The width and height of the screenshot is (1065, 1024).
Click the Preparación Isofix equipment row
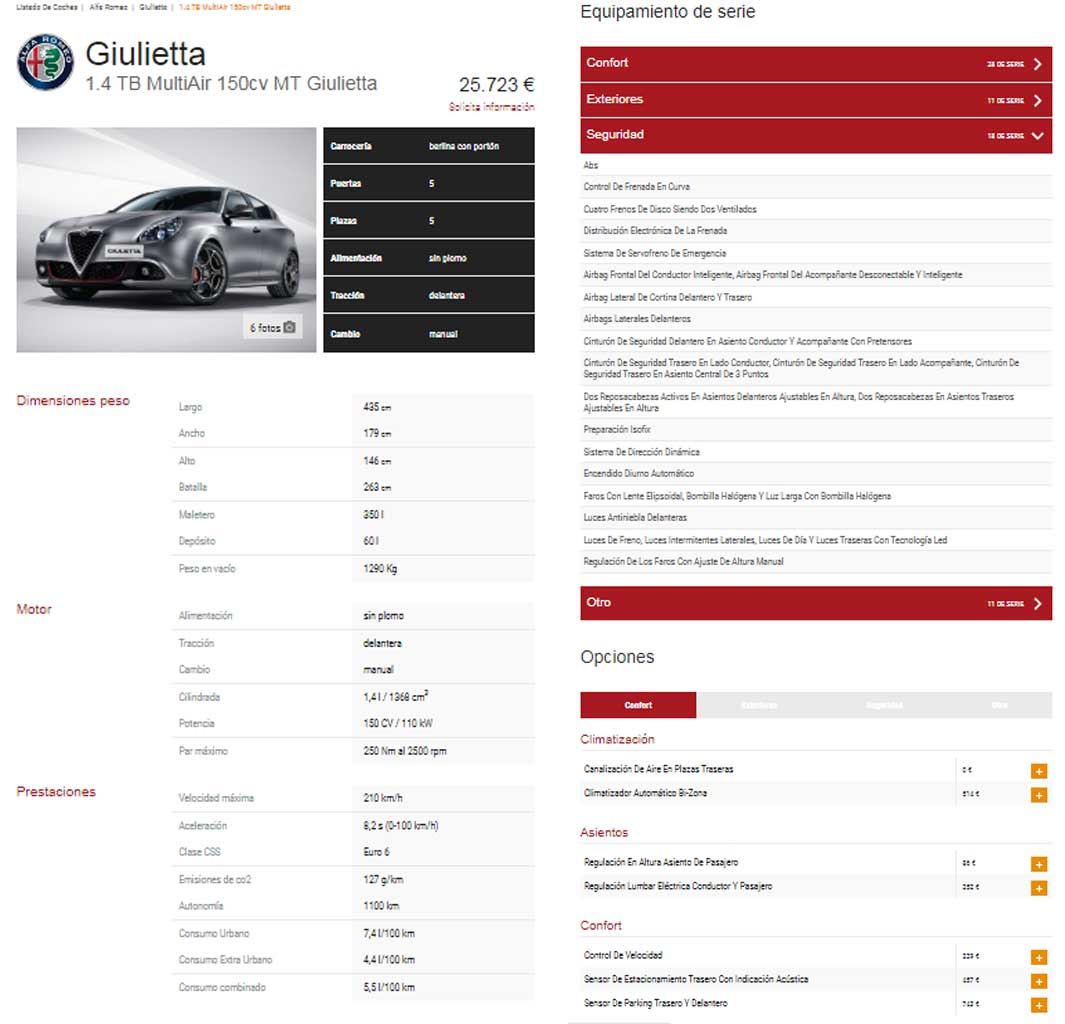point(816,430)
